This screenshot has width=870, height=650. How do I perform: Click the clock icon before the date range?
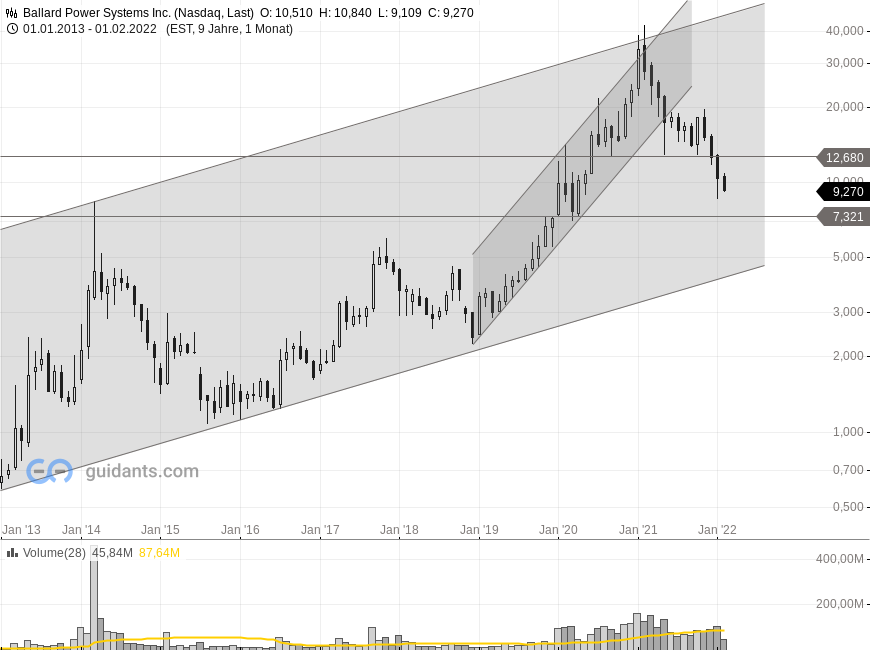click(x=11, y=29)
